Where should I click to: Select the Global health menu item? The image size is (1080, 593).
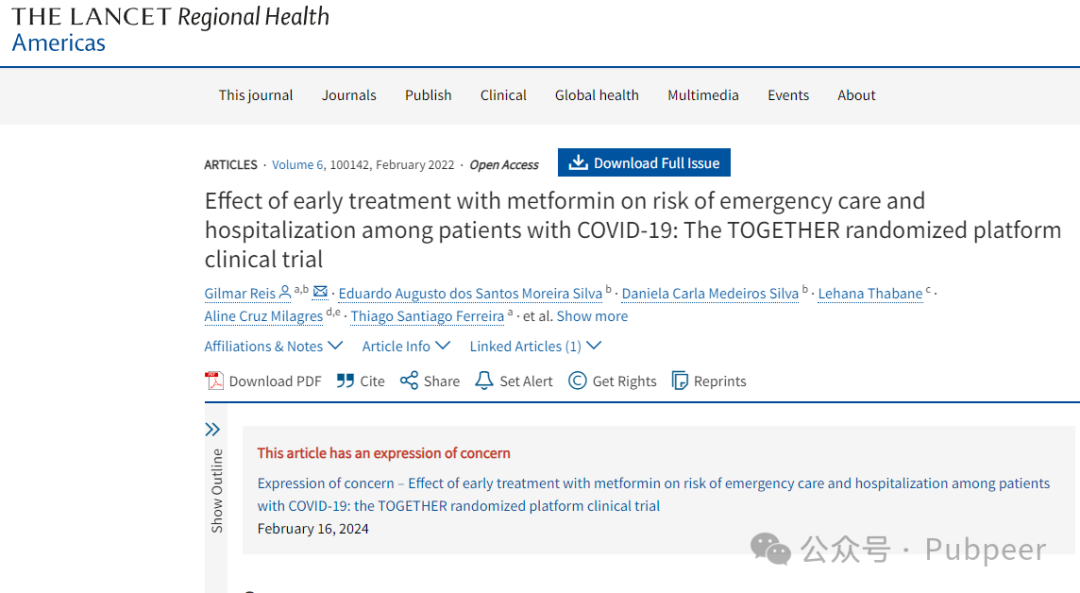point(597,95)
